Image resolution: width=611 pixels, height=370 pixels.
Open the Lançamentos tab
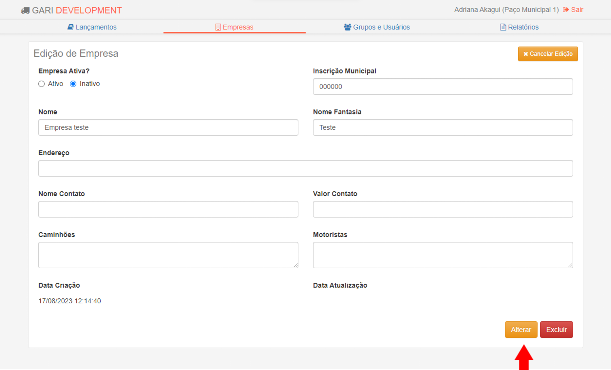(x=92, y=27)
